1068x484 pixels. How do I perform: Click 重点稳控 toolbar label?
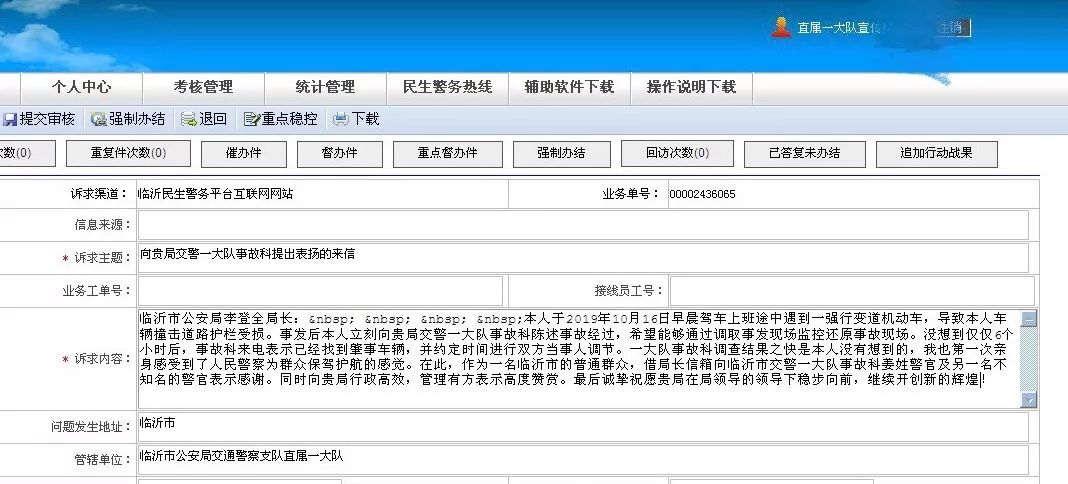tap(289, 119)
